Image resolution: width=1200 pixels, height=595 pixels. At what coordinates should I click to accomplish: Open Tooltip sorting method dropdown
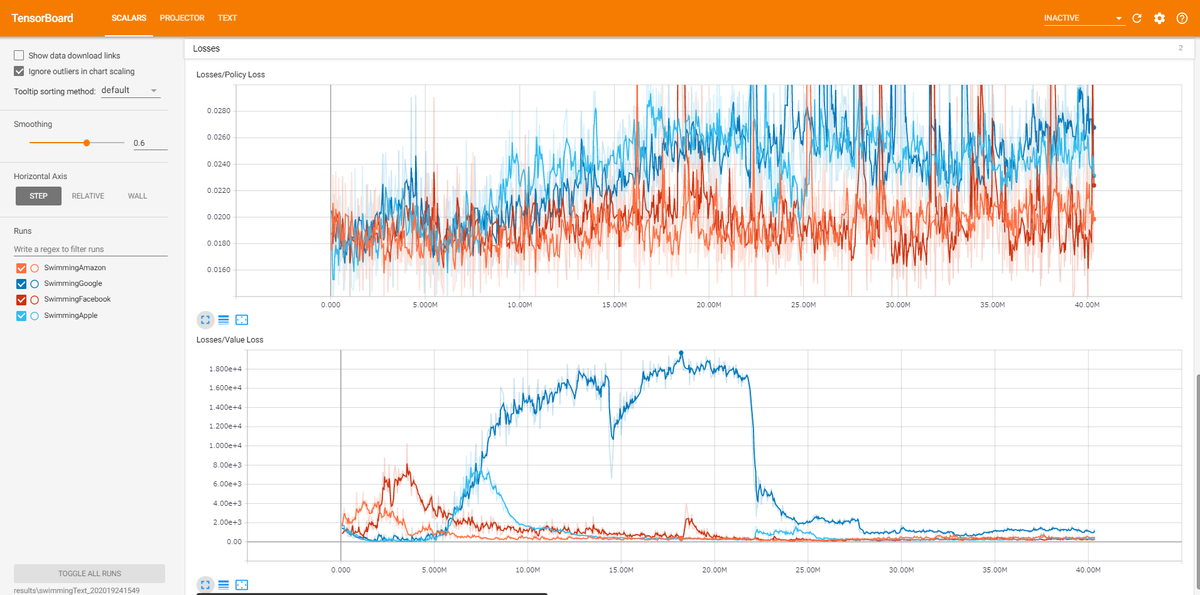(x=129, y=91)
